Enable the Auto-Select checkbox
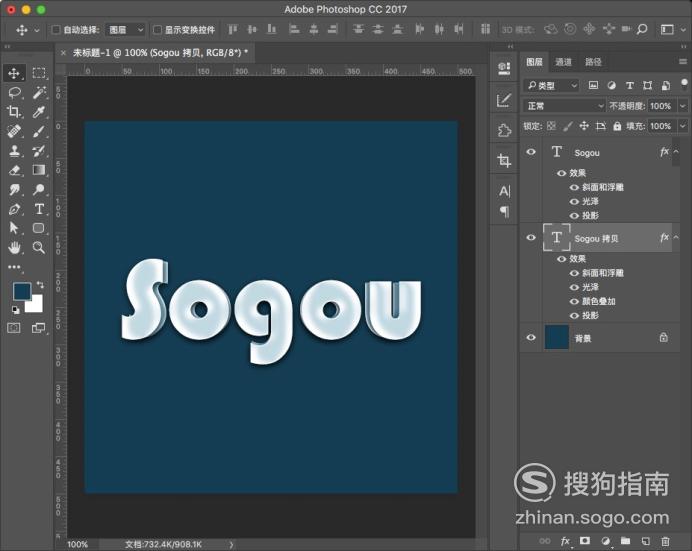692x551 pixels. coord(56,30)
